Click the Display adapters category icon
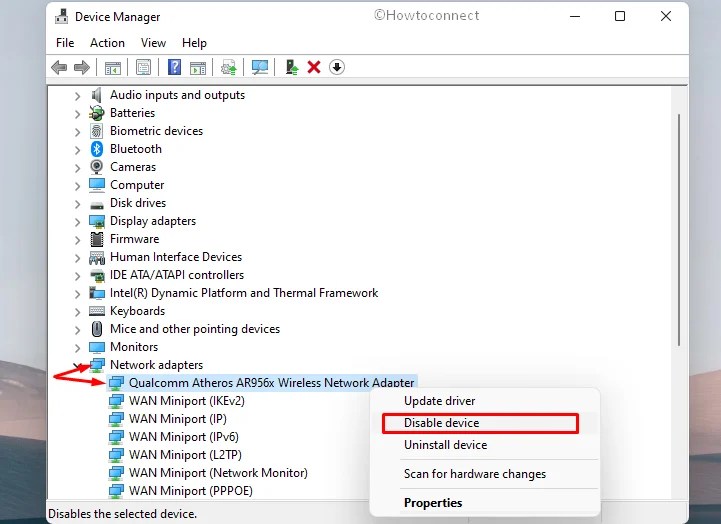Image resolution: width=721 pixels, height=524 pixels. point(97,222)
